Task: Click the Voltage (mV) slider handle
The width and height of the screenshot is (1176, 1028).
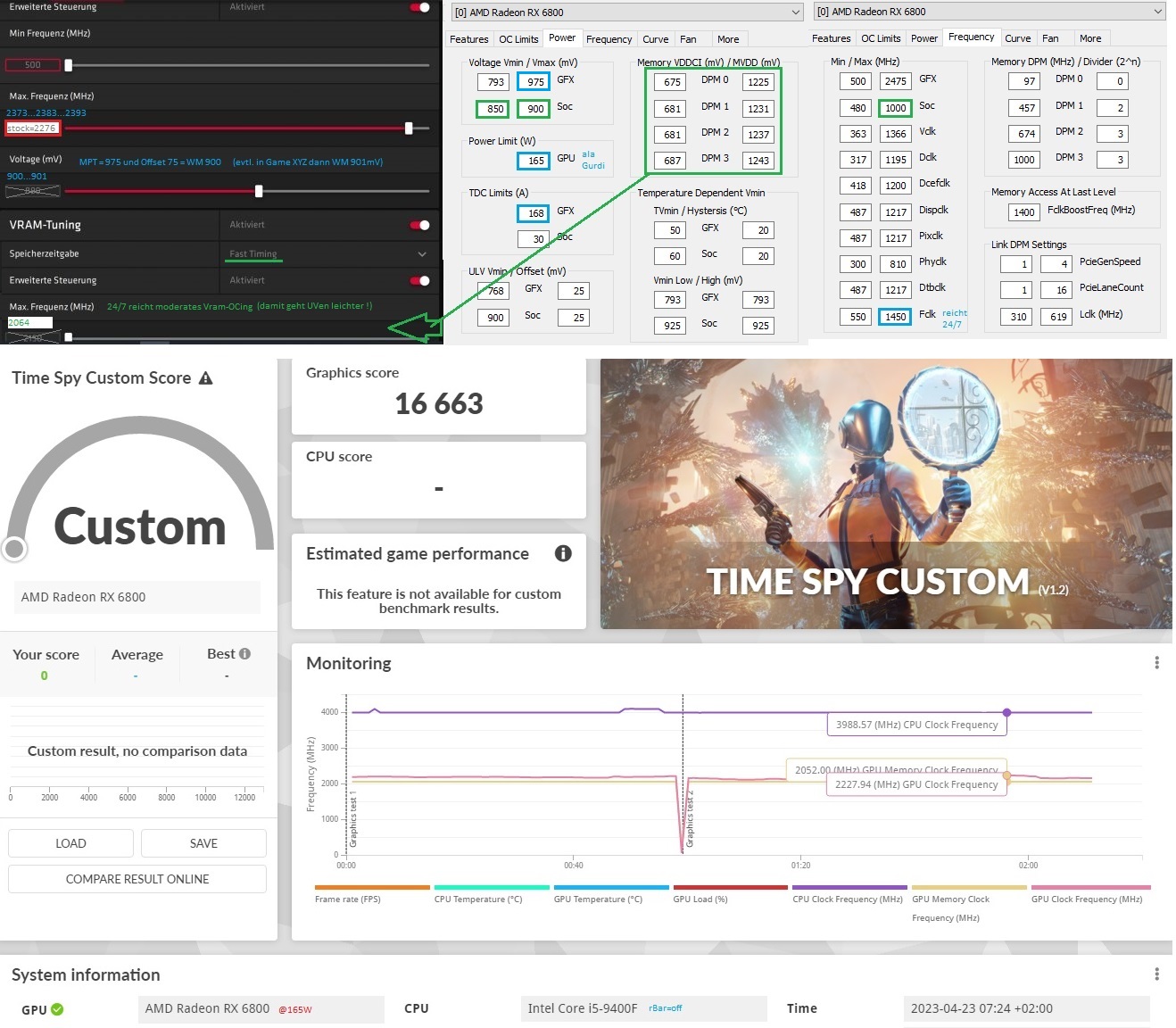Action: [x=259, y=191]
